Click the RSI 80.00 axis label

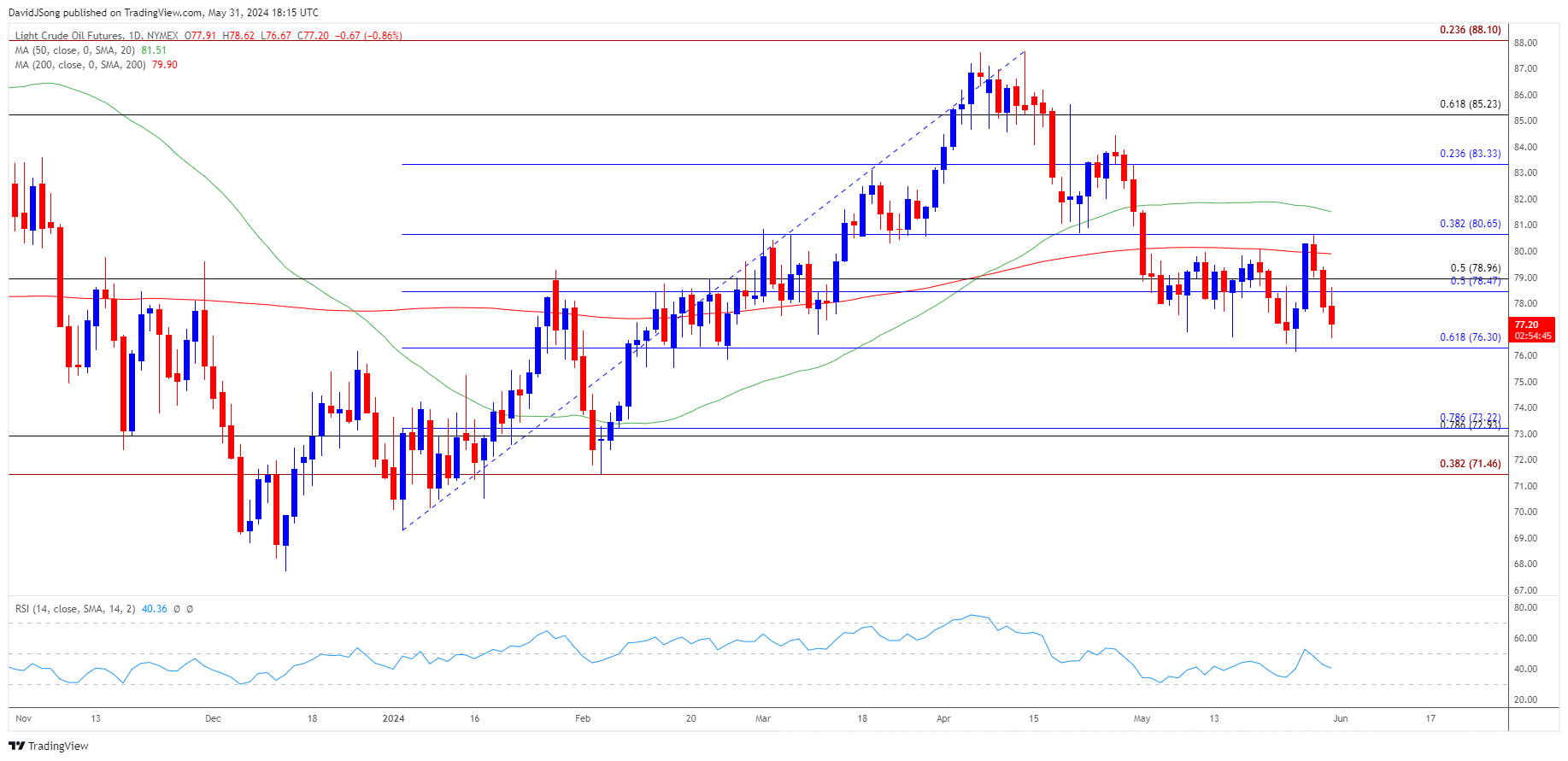pos(1525,608)
